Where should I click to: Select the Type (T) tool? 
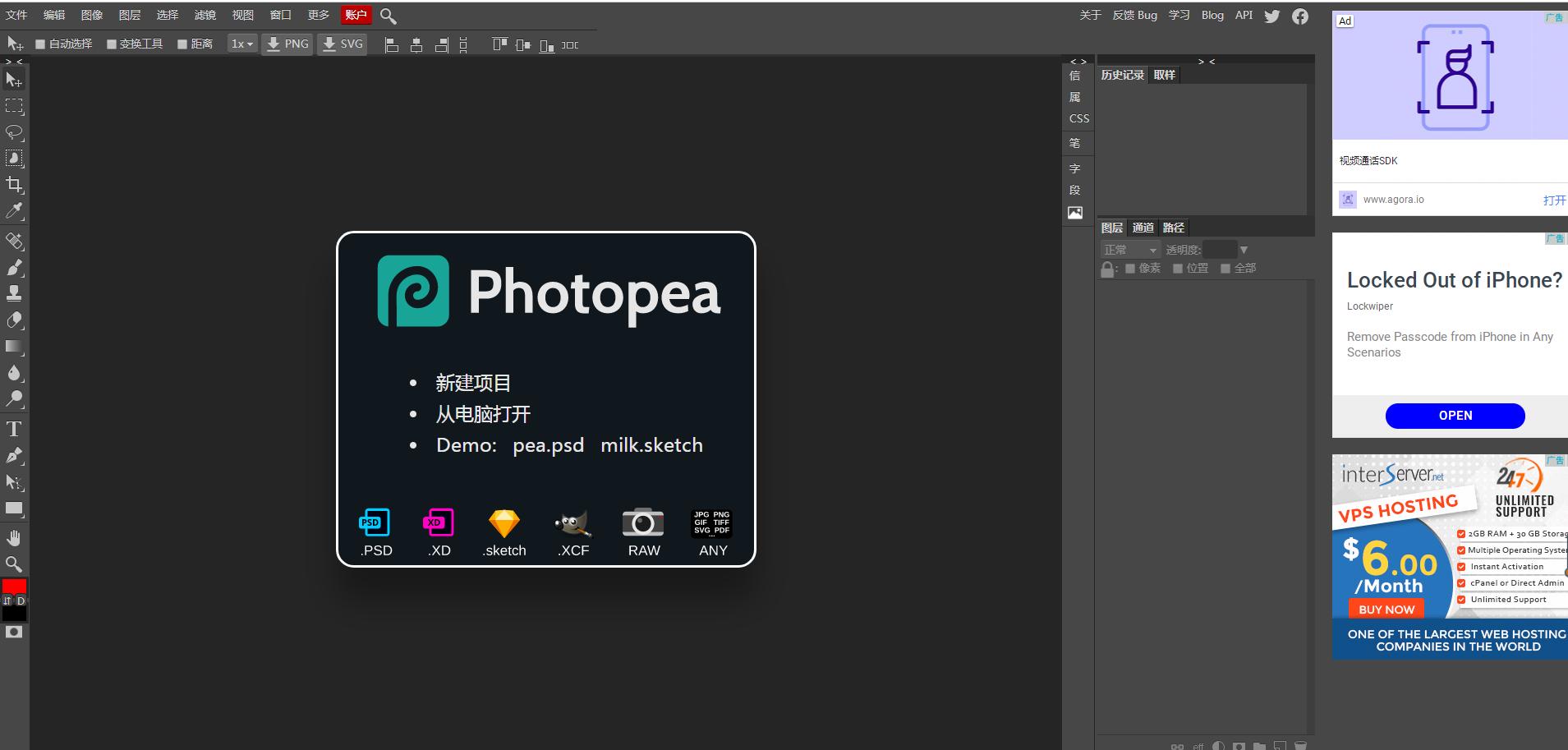point(14,429)
